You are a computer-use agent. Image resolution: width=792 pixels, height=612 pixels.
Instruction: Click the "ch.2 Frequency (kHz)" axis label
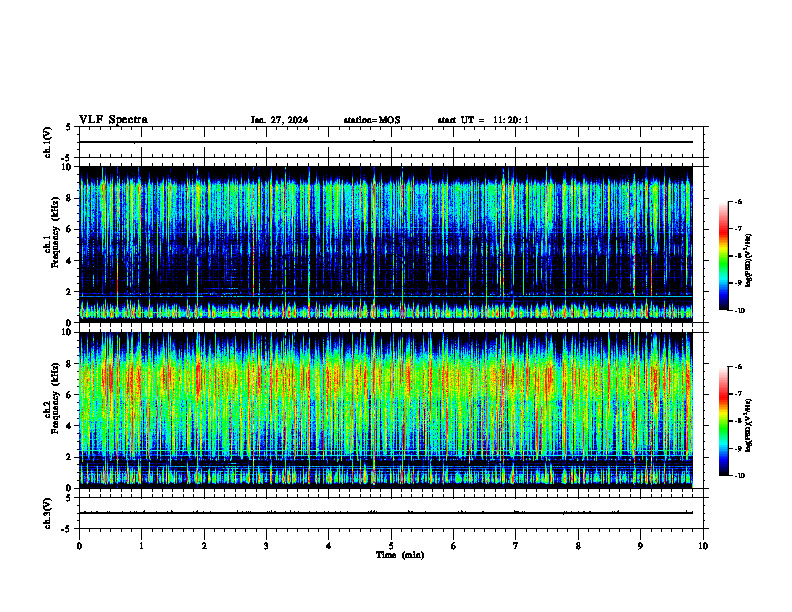53,398
